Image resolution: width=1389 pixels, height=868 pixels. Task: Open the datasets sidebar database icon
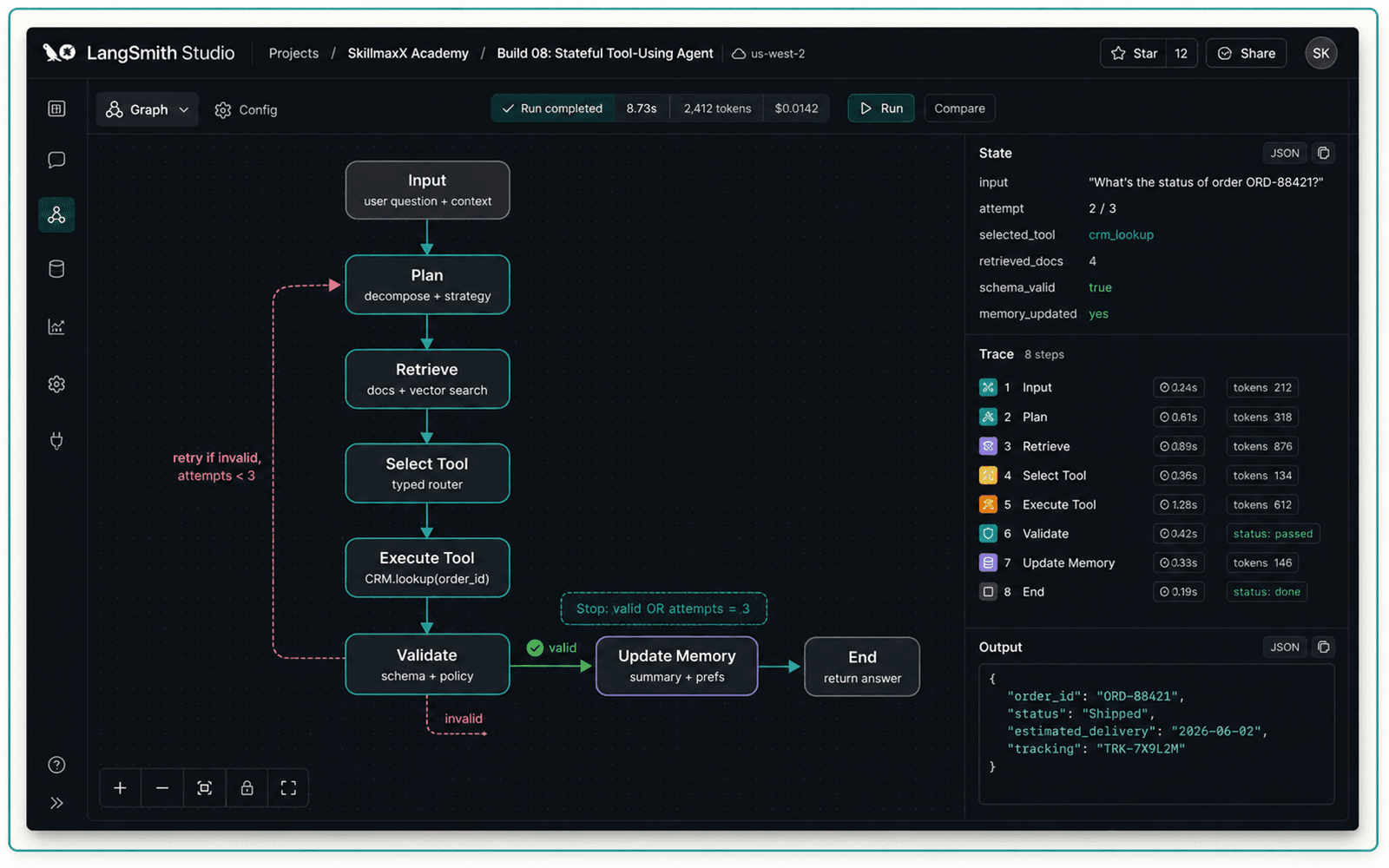[56, 269]
